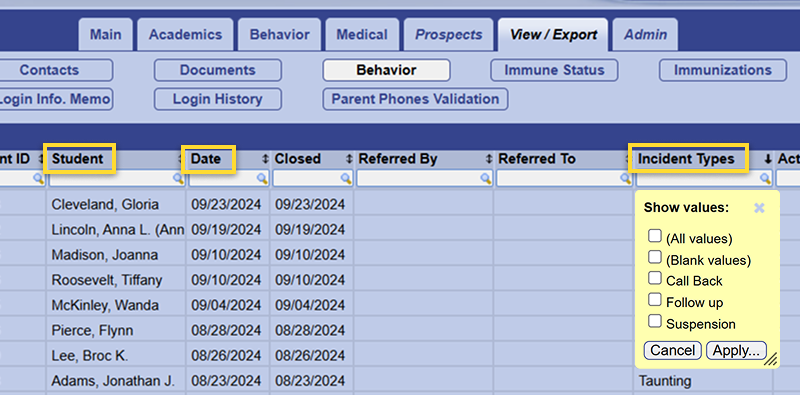
Task: Check the (All values) checkbox
Action: [x=655, y=236]
